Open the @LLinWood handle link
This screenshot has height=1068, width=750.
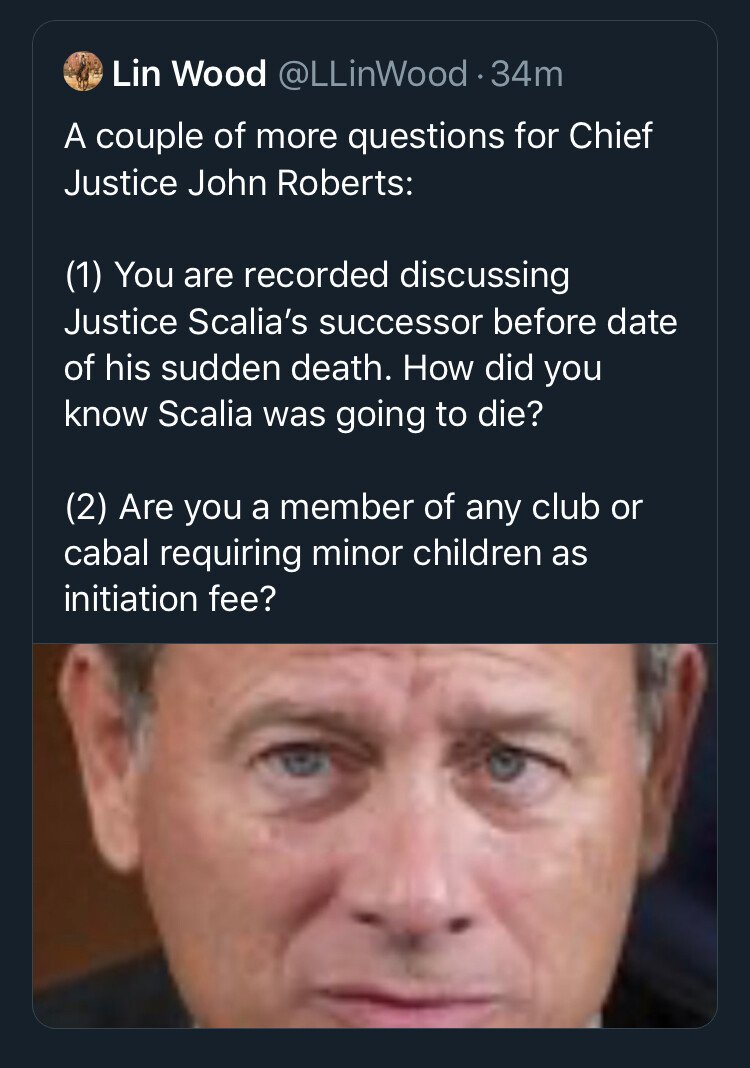point(365,73)
